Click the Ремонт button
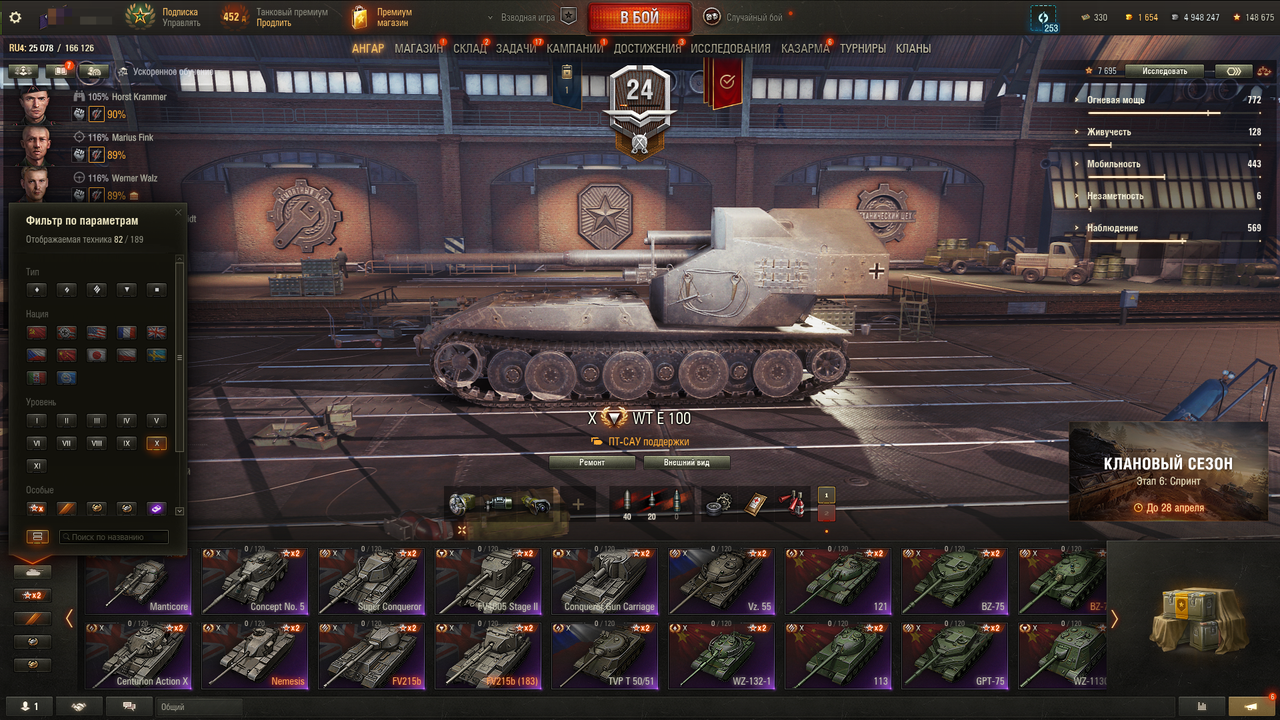Viewport: 1280px width, 720px height. [592, 463]
